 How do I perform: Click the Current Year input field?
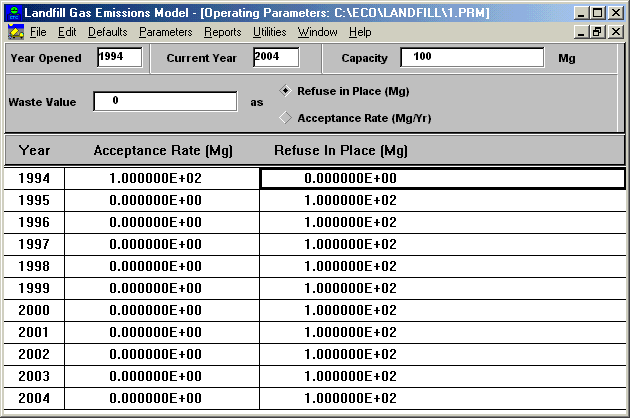coord(276,57)
